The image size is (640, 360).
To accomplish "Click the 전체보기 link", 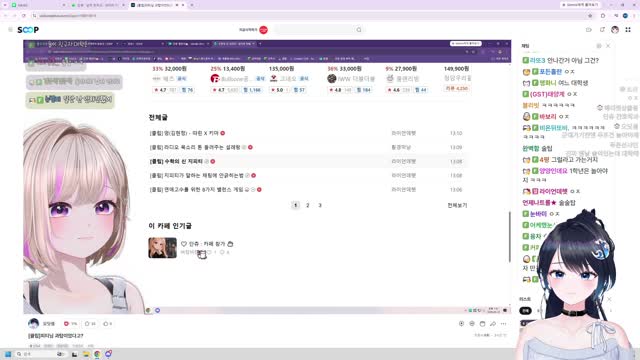I will click(457, 205).
